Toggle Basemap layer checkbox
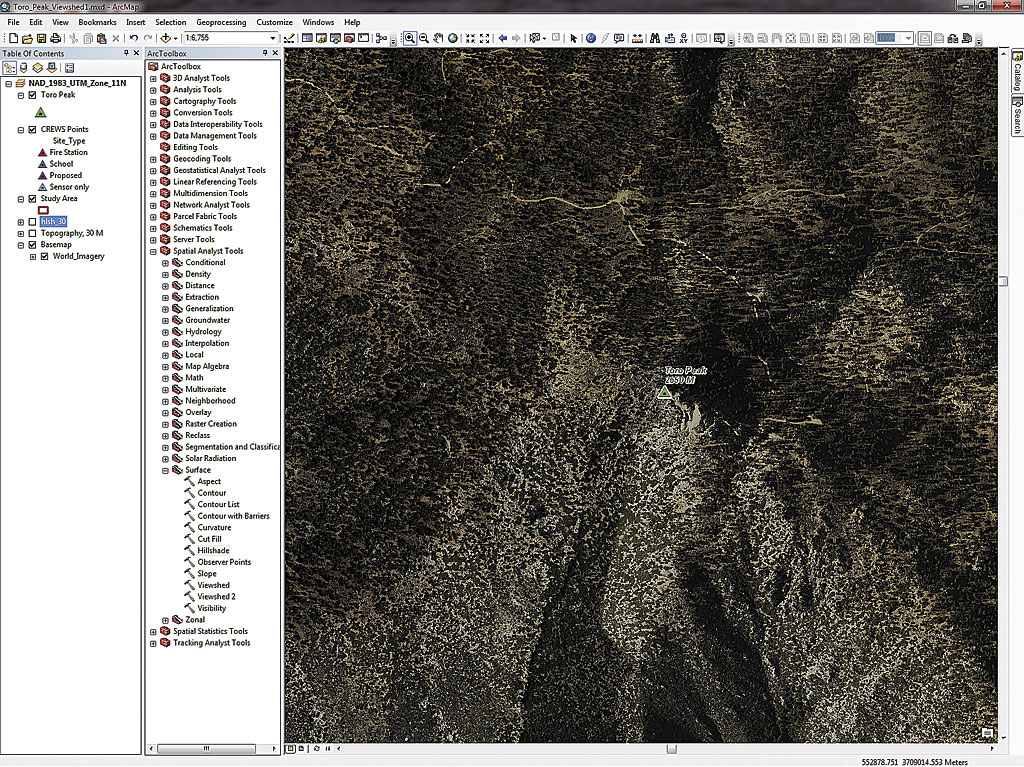Screen dimensions: 1024x767 33,245
